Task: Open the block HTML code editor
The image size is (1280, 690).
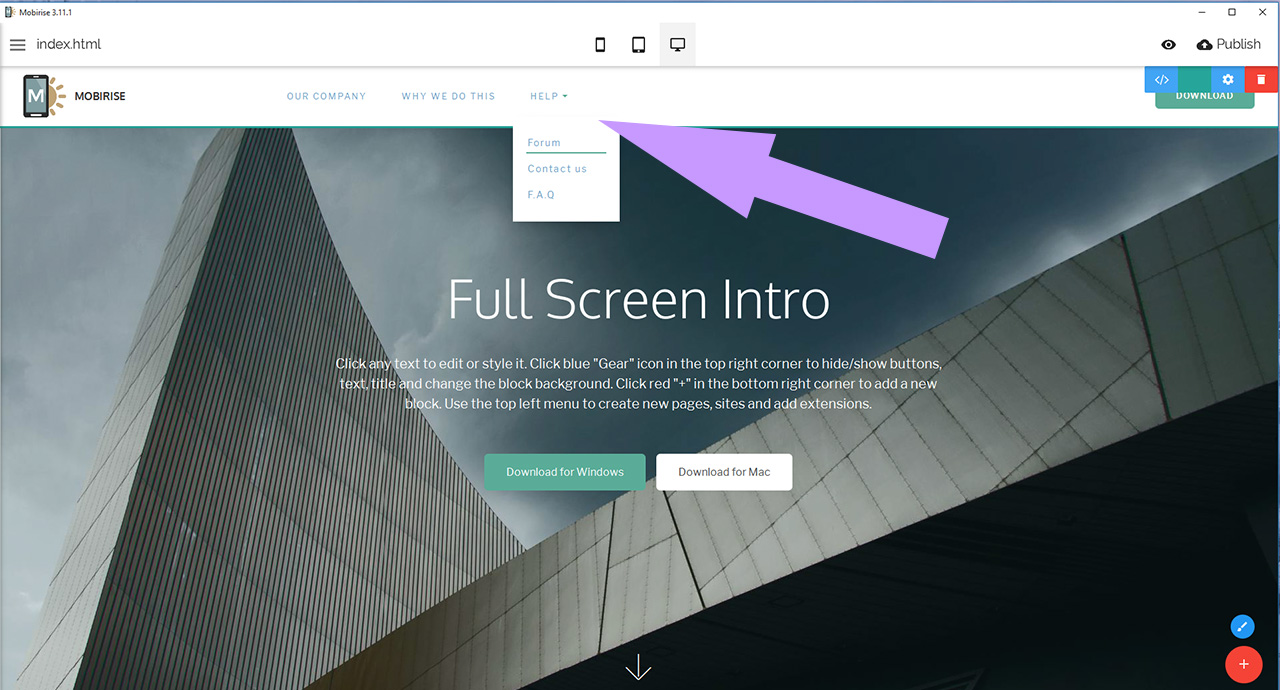Action: tap(1160, 79)
